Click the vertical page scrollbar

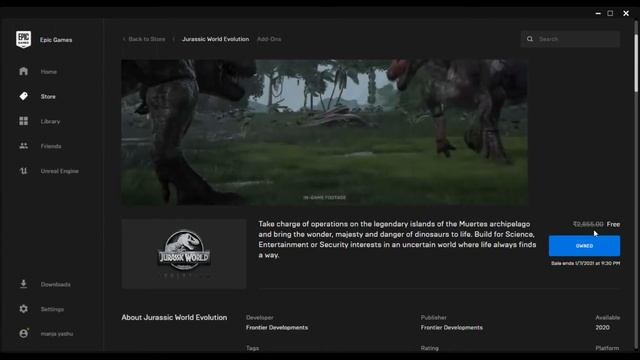pyautogui.click(x=636, y=63)
